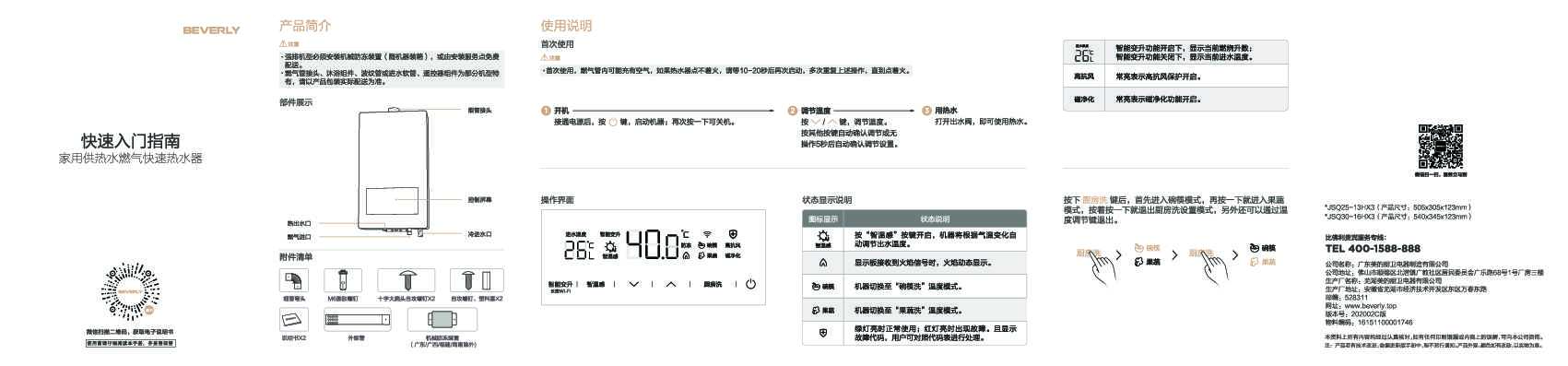
Task: Click the 使用说明 section heading
Action: click(566, 25)
